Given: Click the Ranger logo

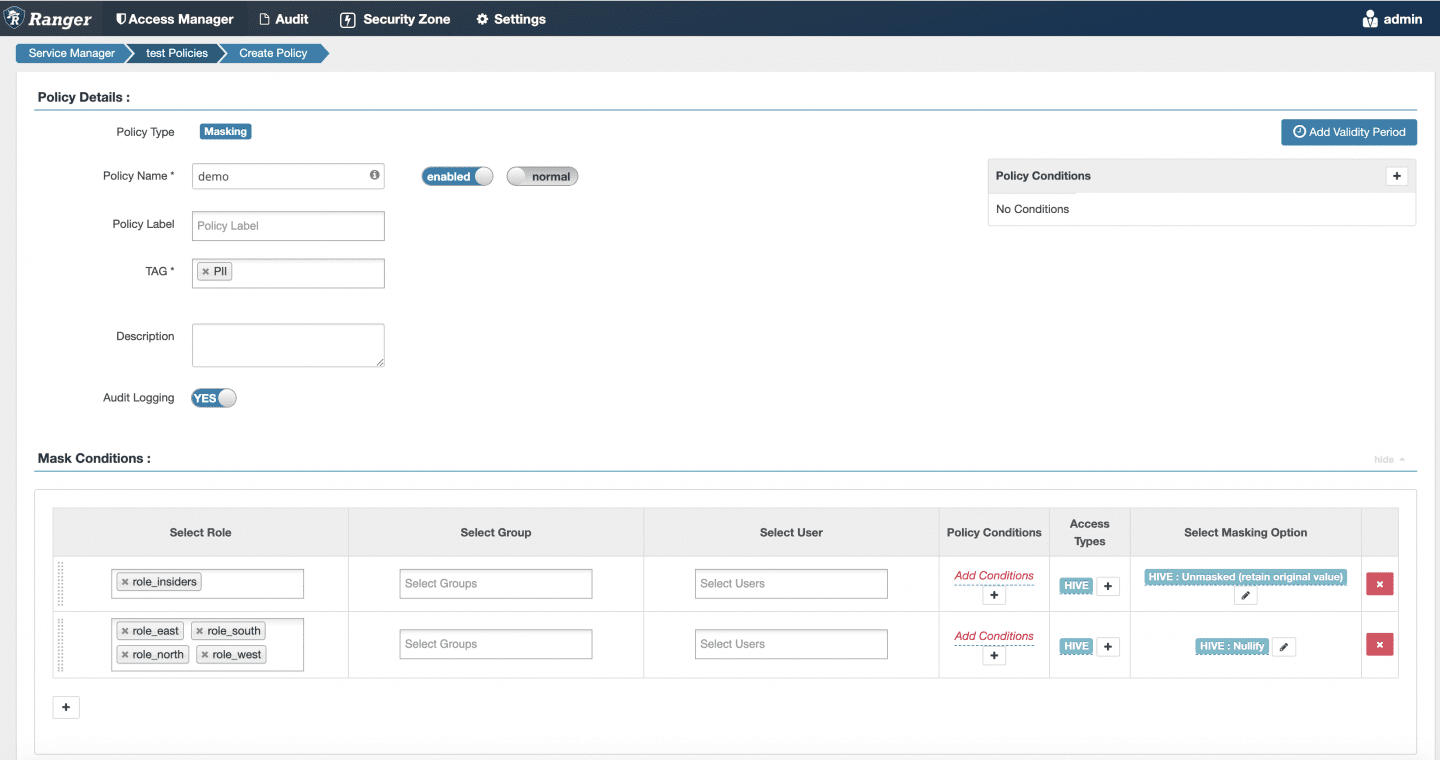Looking at the screenshot, I should 49,19.
